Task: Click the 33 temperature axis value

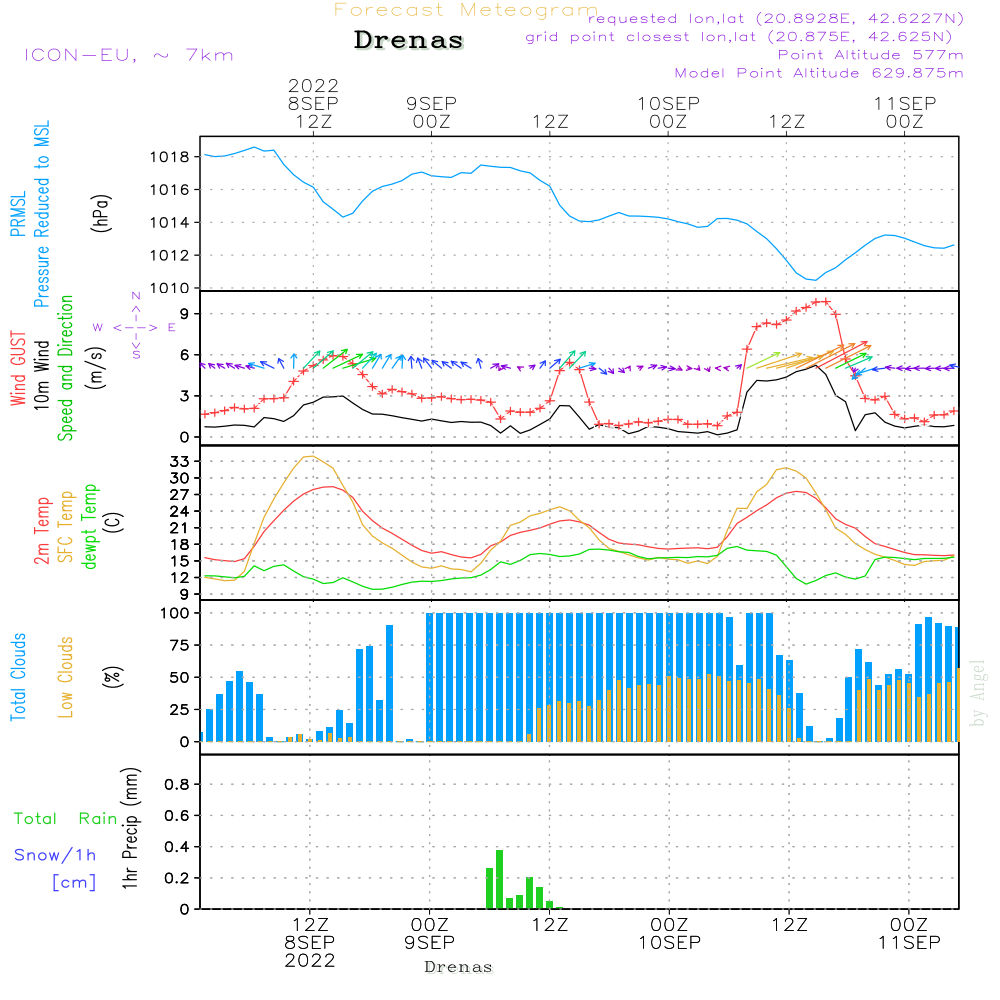Action: pyautogui.click(x=180, y=461)
